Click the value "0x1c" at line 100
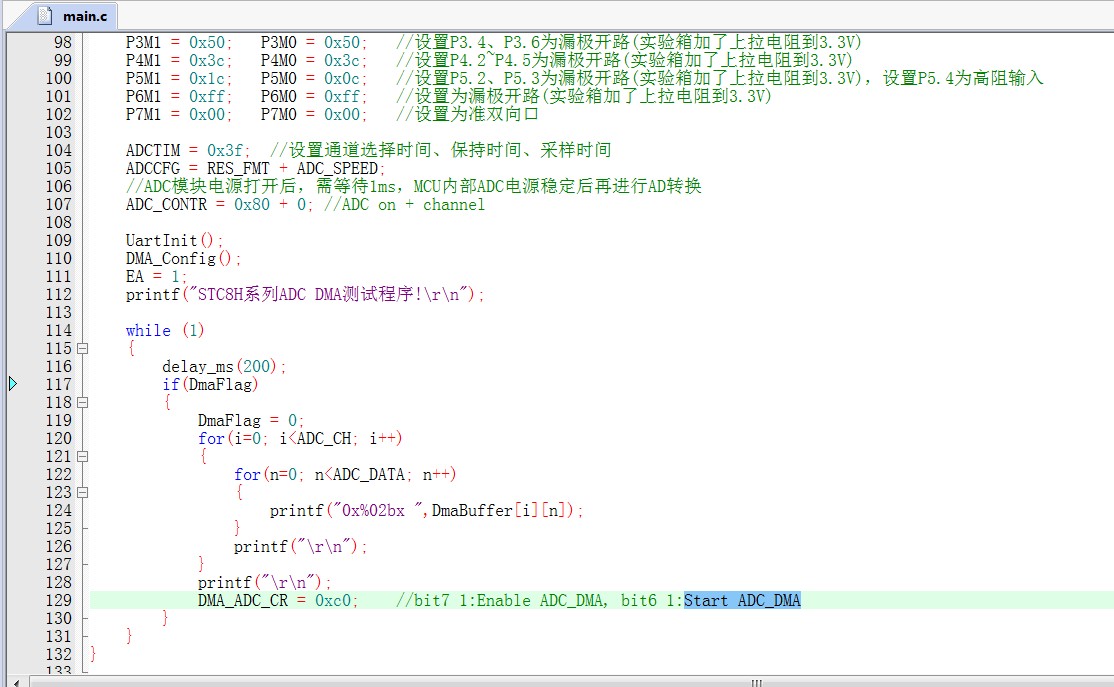This screenshot has width=1114, height=687. [207, 79]
